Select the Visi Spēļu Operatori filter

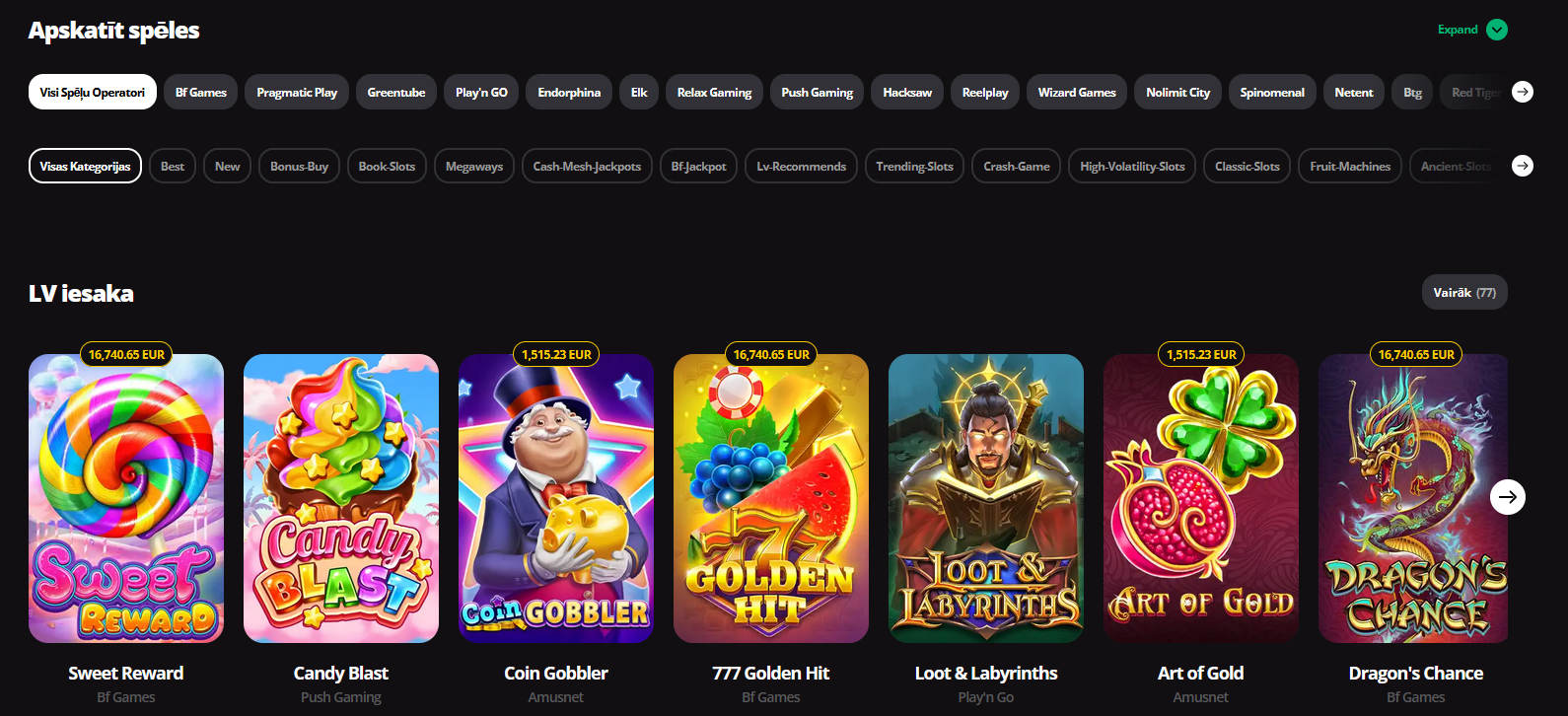(93, 92)
